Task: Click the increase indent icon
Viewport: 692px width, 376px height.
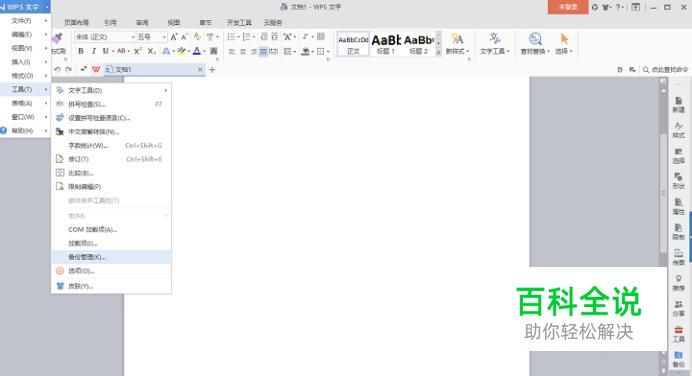Action: (275, 37)
